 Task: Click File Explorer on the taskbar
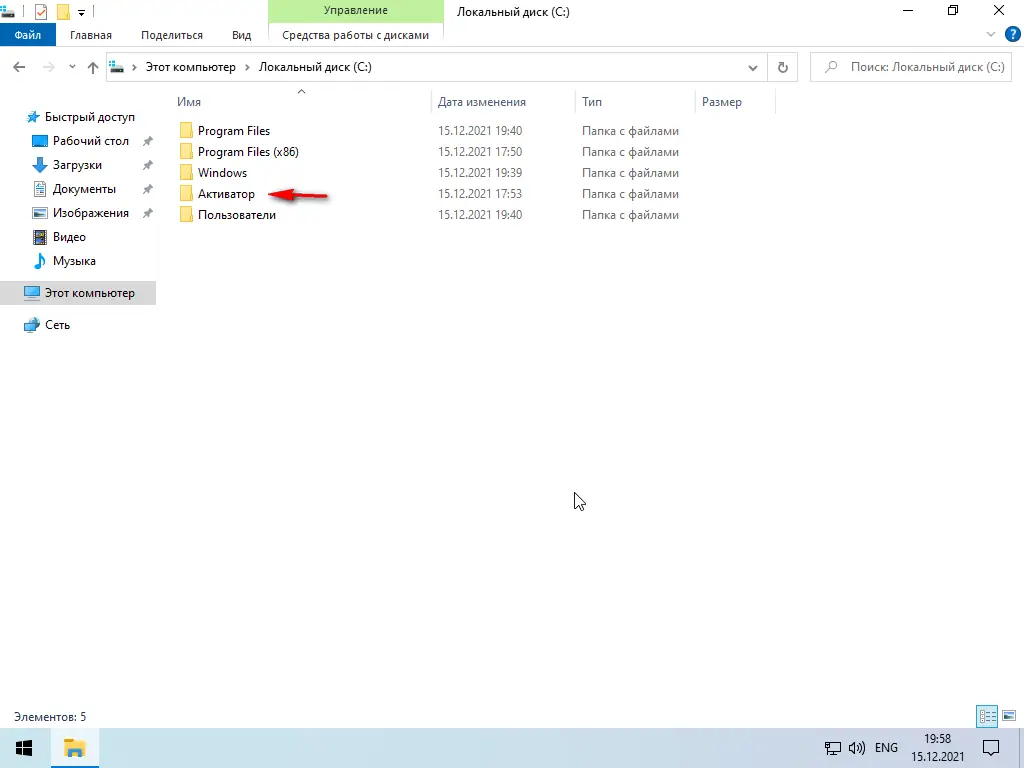pos(74,748)
